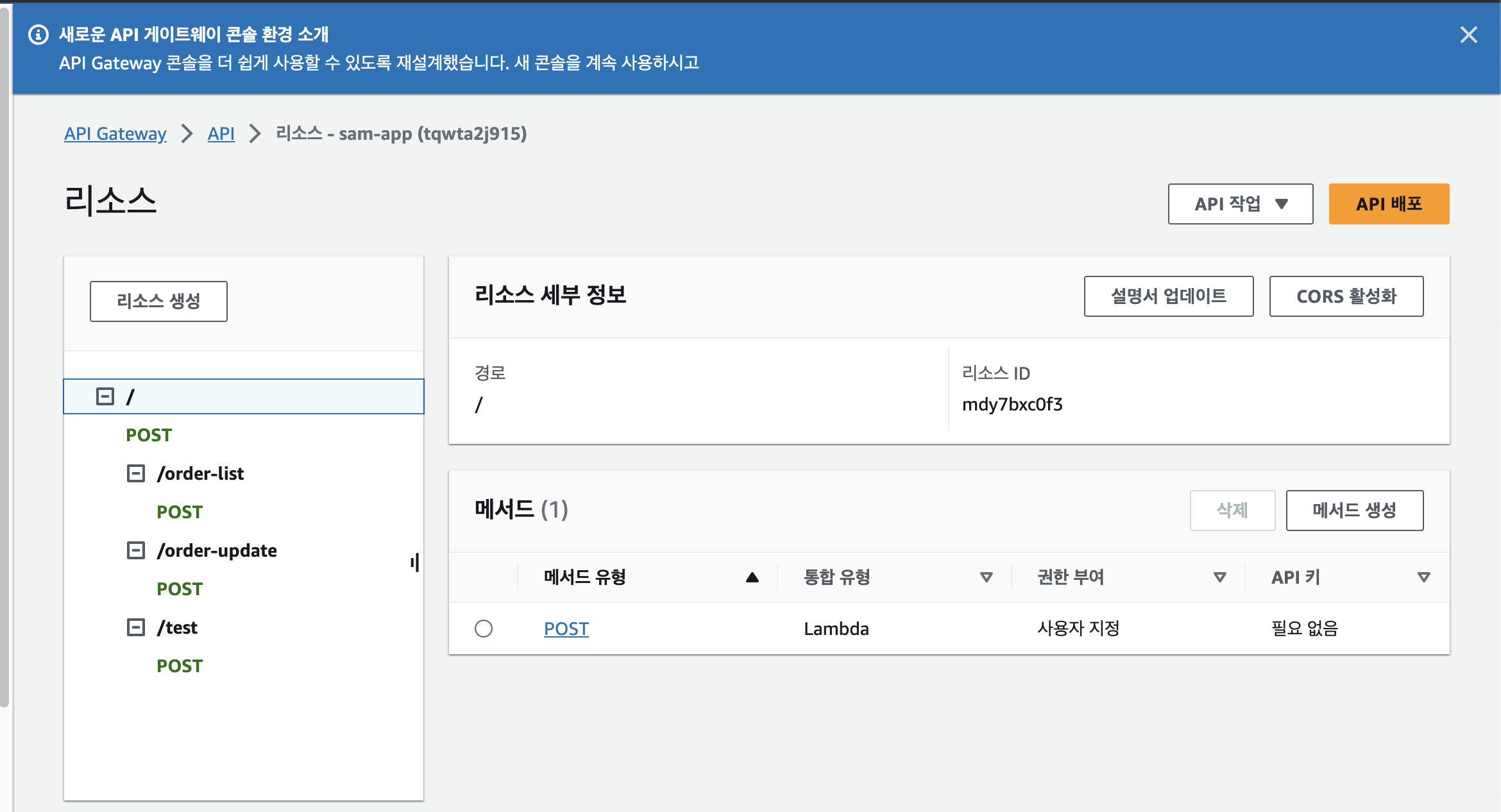Sort by 메서드 유형 ascending arrow
This screenshot has height=812, width=1501.
pyautogui.click(x=752, y=577)
